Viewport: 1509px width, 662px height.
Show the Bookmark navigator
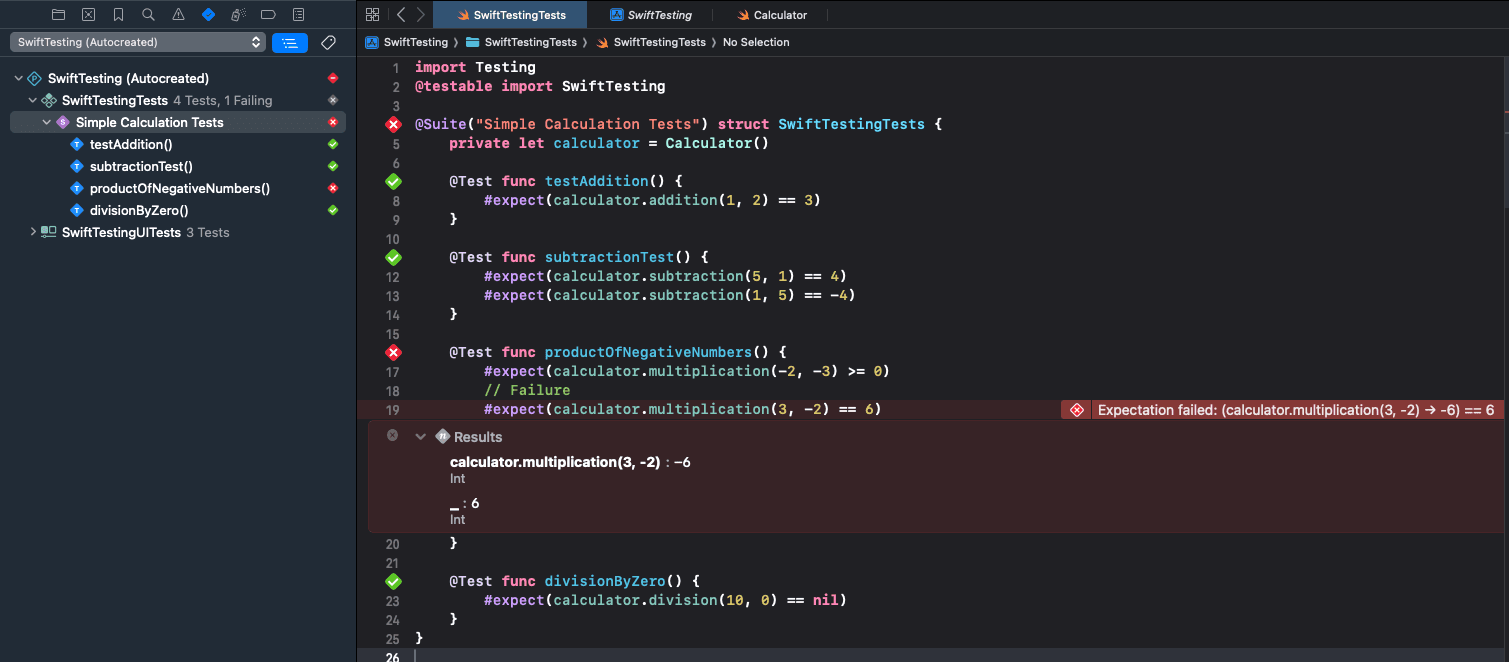click(119, 15)
